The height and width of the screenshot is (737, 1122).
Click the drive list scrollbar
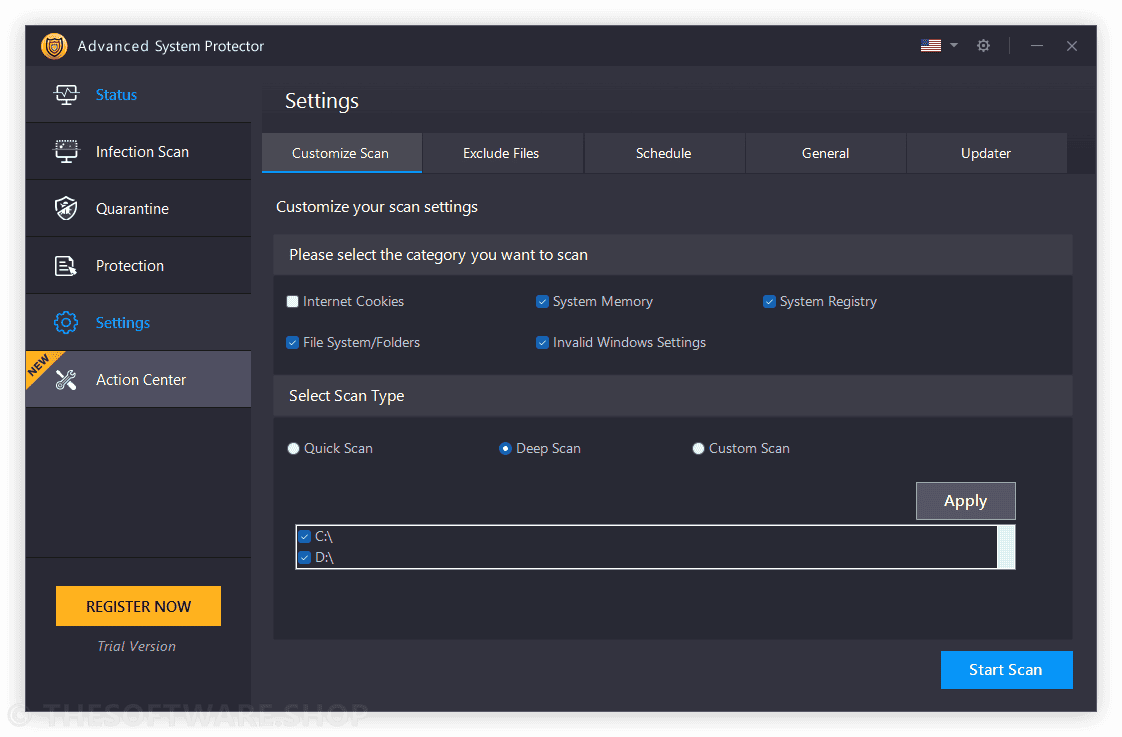pyautogui.click(x=1006, y=547)
